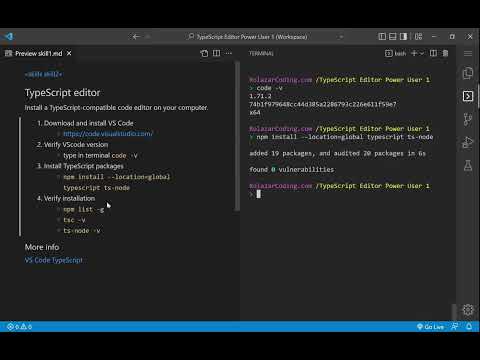The height and width of the screenshot is (360, 480).
Task: Open the Customize Layout icon
Action: pyautogui.click(x=418, y=36)
